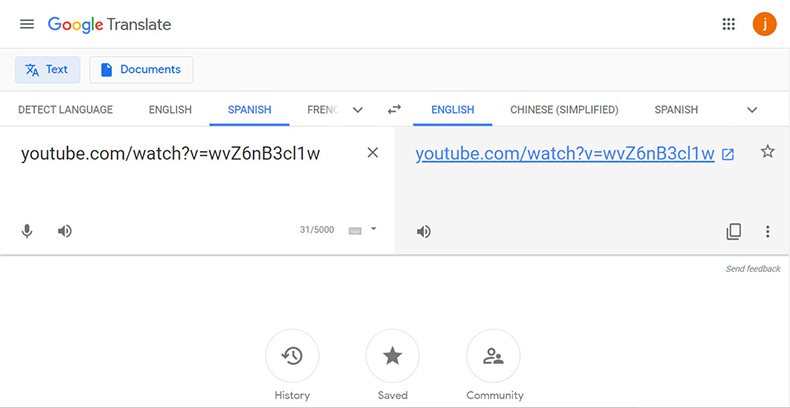Copy the translation to clipboard
Image resolution: width=790 pixels, height=408 pixels.
[x=734, y=231]
